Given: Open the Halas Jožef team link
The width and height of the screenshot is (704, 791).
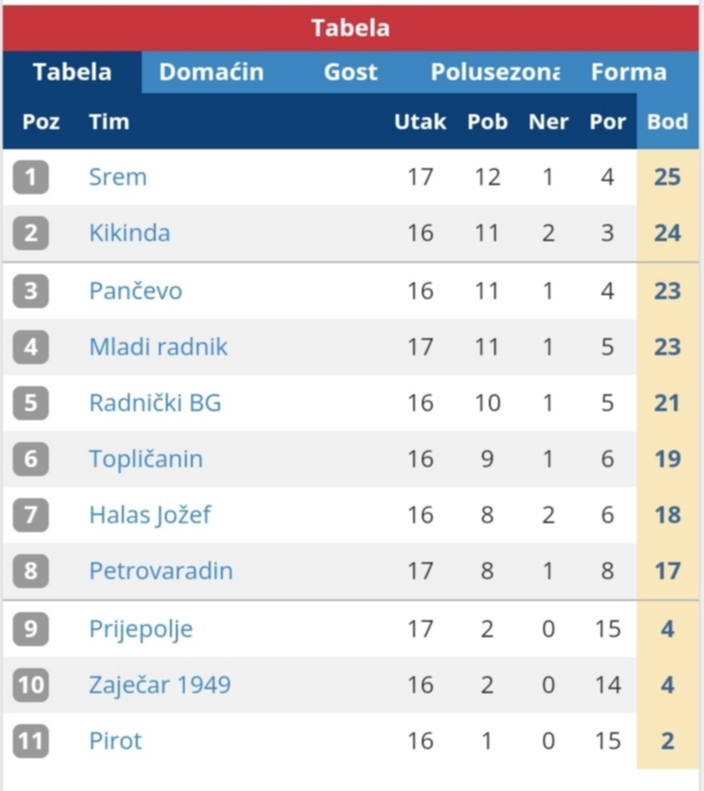Looking at the screenshot, I should tap(150, 515).
